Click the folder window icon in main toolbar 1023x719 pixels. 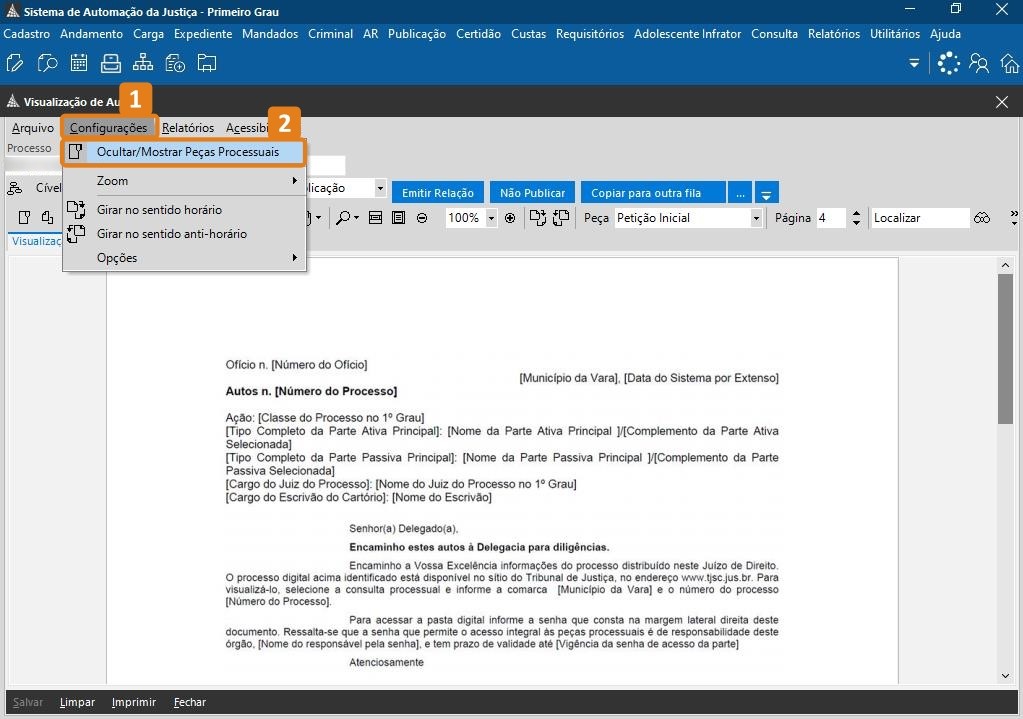[207, 63]
